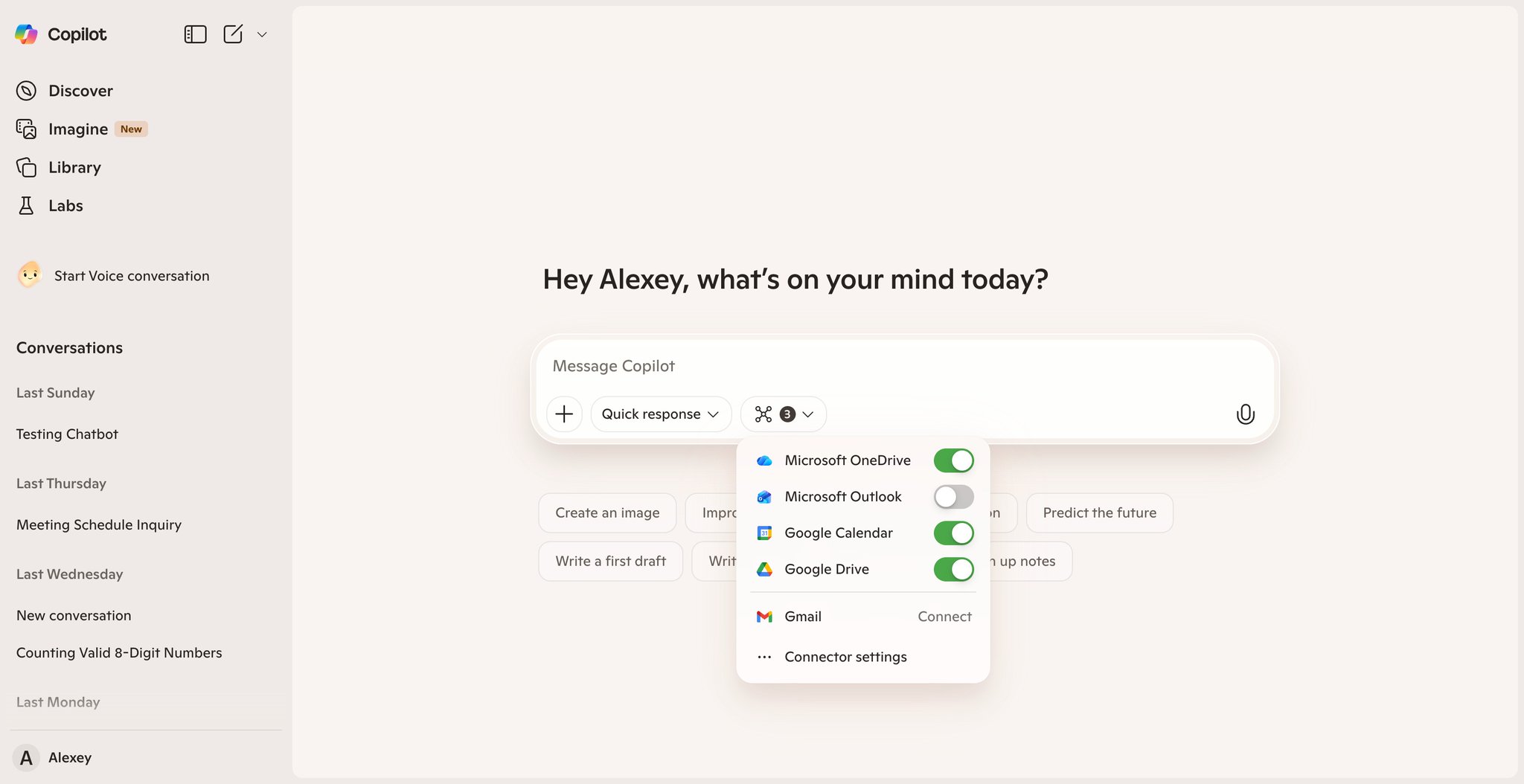
Task: Click the Alexey profile avatar
Action: (26, 758)
